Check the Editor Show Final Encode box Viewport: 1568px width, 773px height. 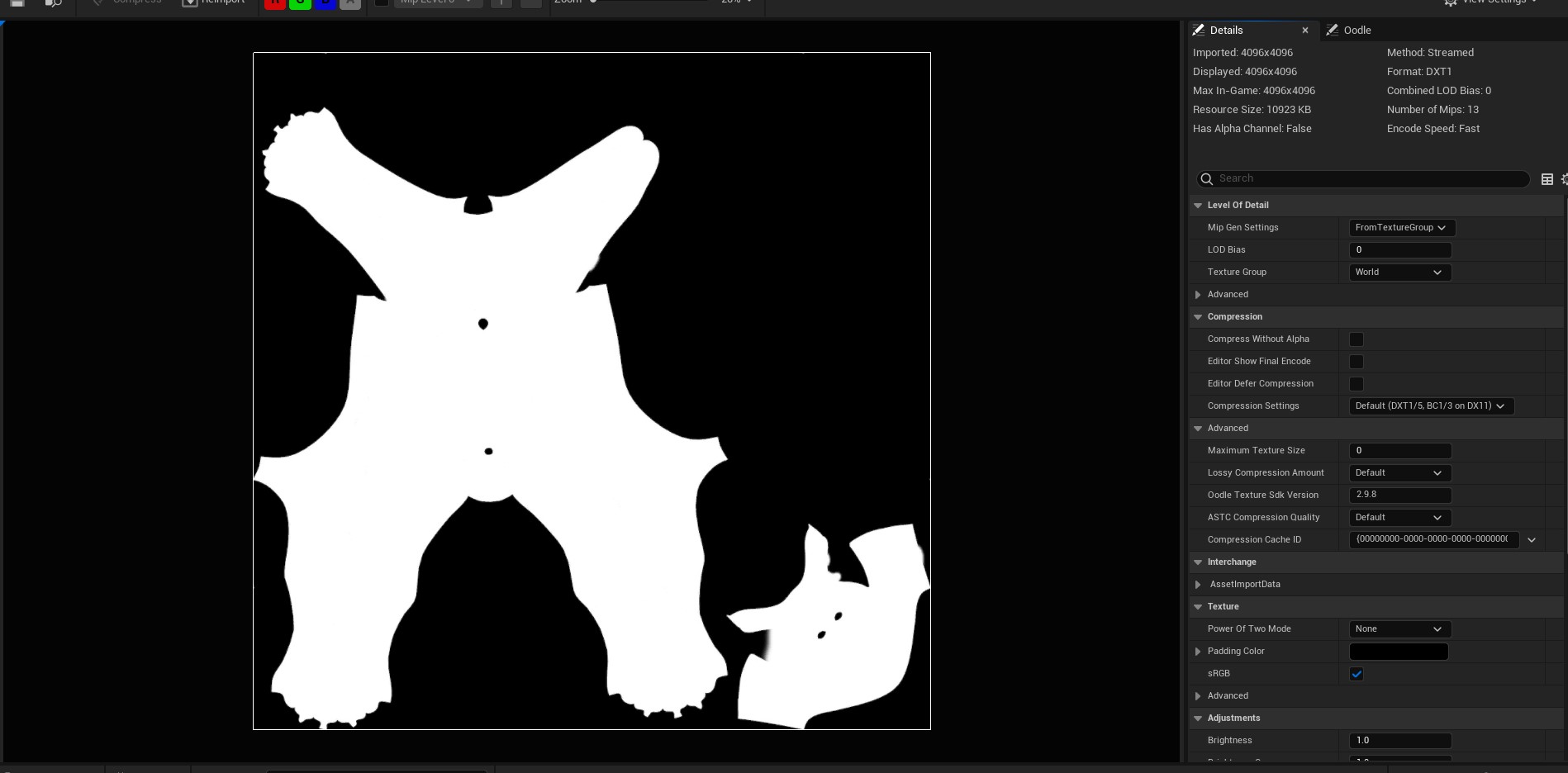pyautogui.click(x=1357, y=362)
